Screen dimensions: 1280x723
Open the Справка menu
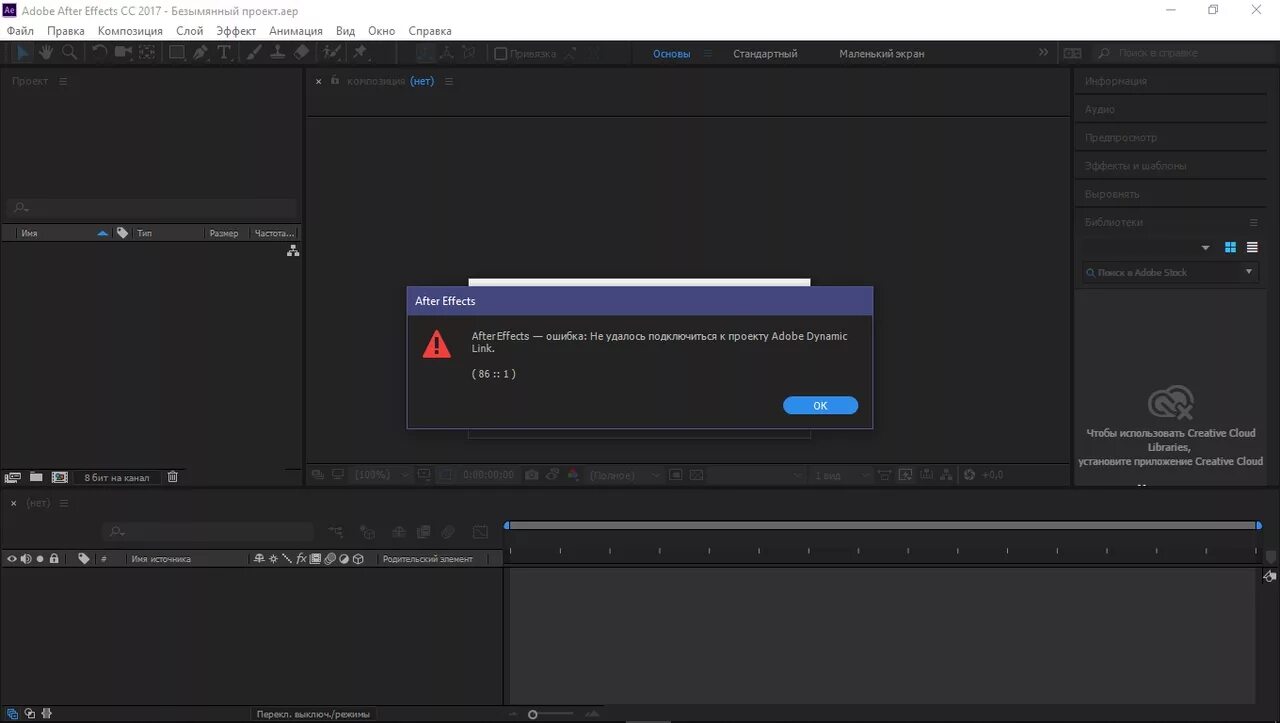[x=430, y=31]
